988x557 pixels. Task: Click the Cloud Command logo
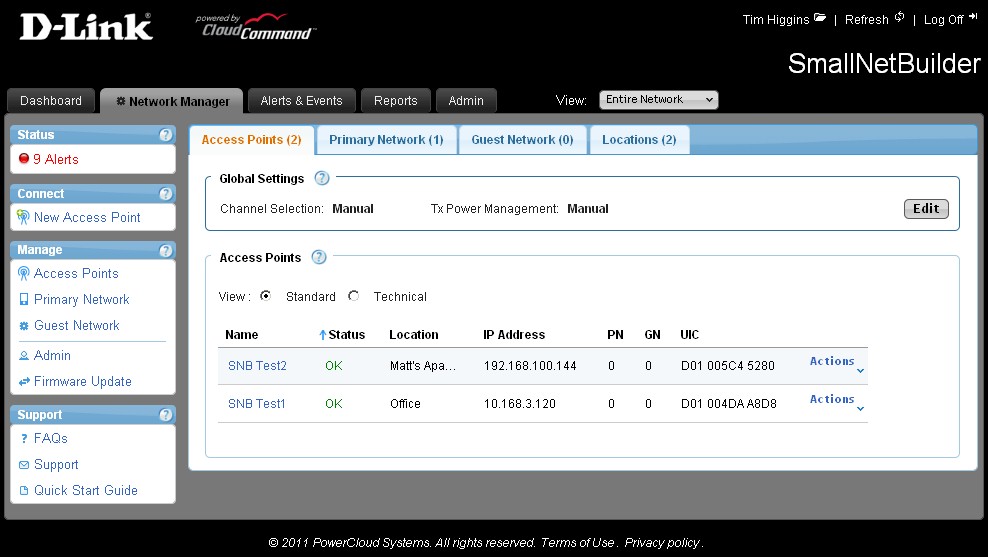coord(256,26)
